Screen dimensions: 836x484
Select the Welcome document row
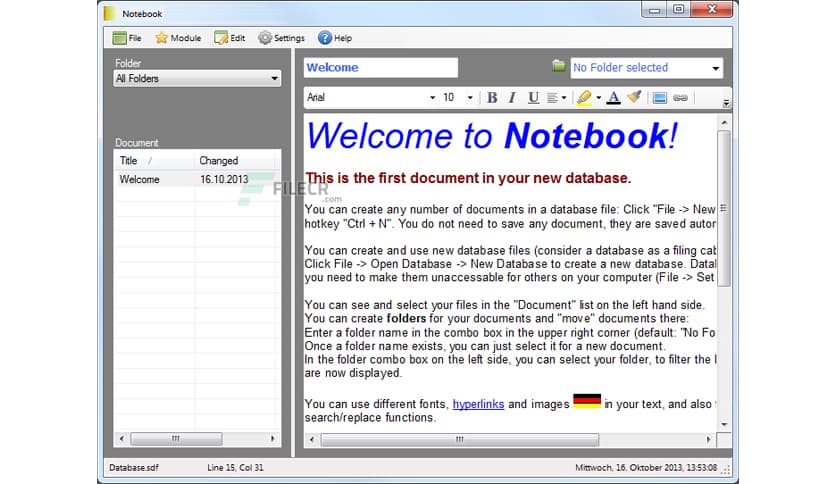[x=197, y=179]
